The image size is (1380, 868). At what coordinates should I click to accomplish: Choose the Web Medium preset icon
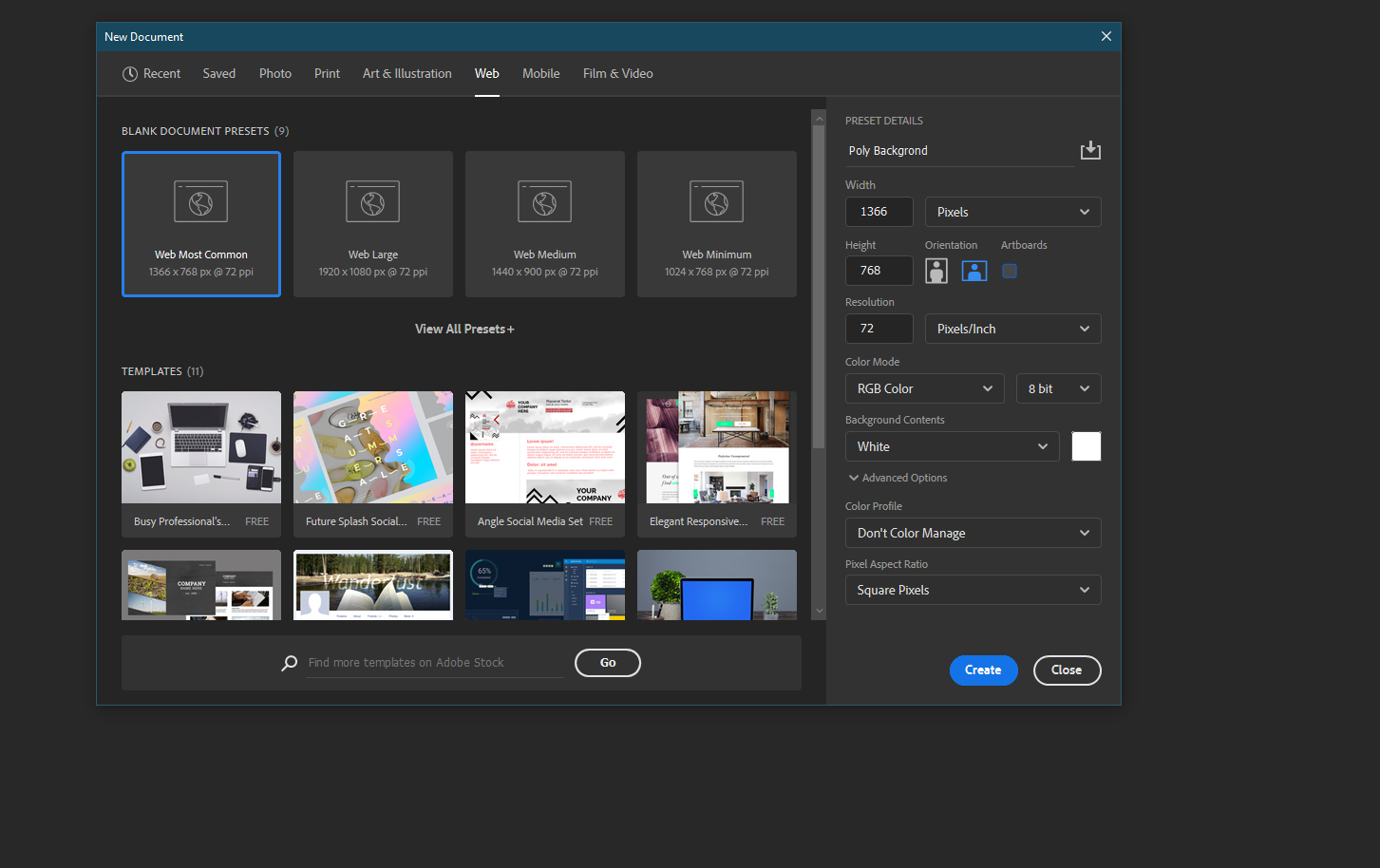[x=544, y=201]
